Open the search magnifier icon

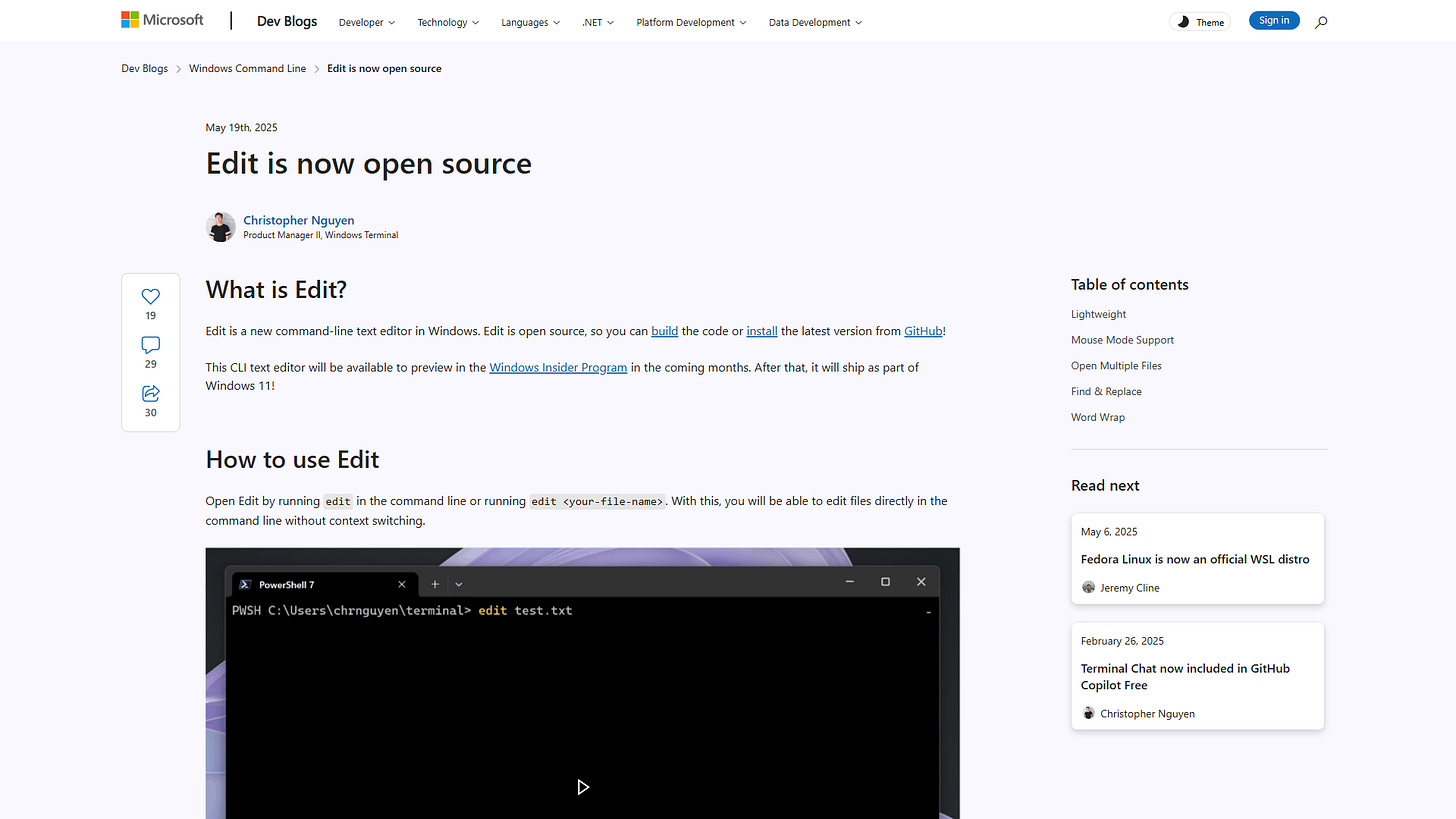coord(1321,22)
